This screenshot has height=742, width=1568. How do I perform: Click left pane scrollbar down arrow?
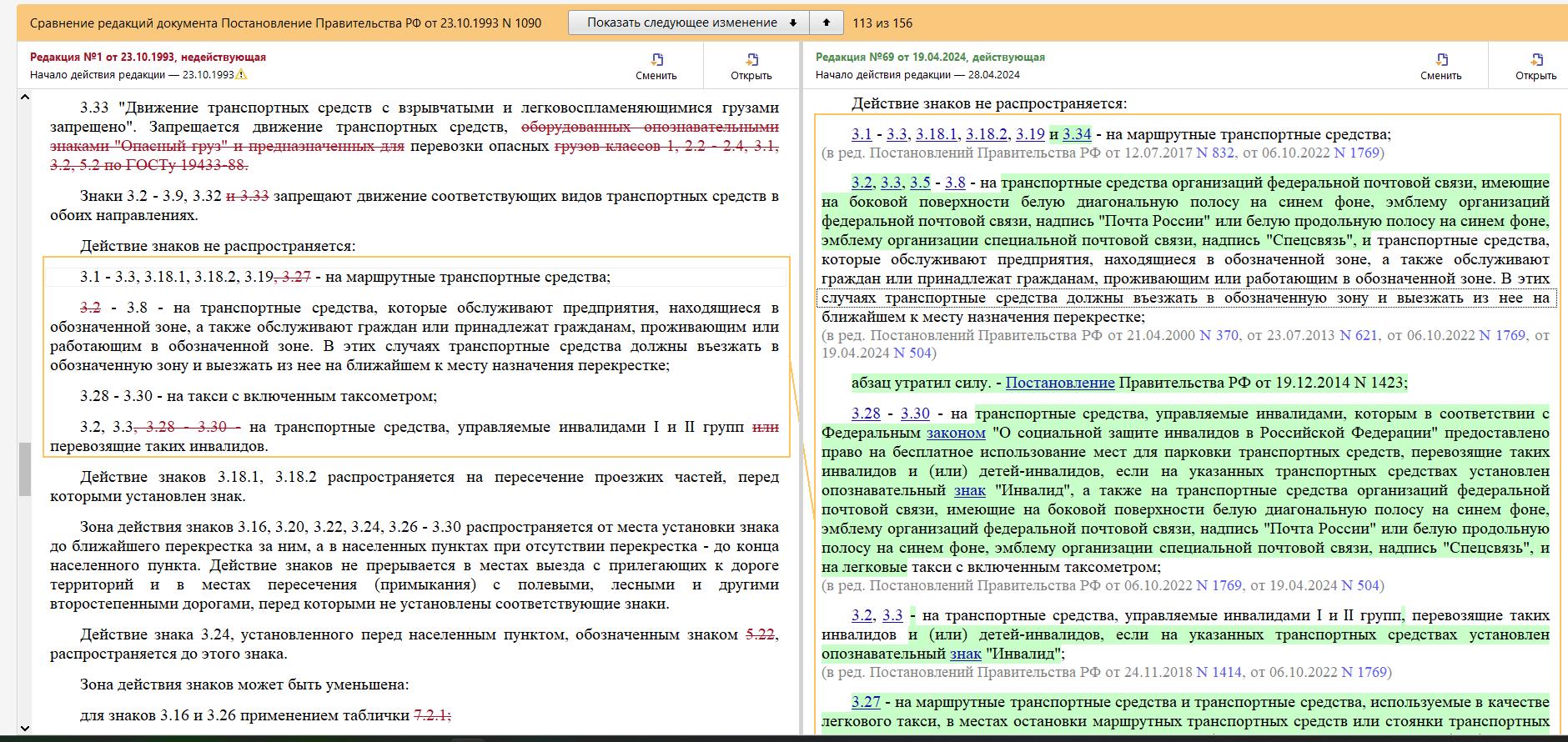tap(25, 729)
